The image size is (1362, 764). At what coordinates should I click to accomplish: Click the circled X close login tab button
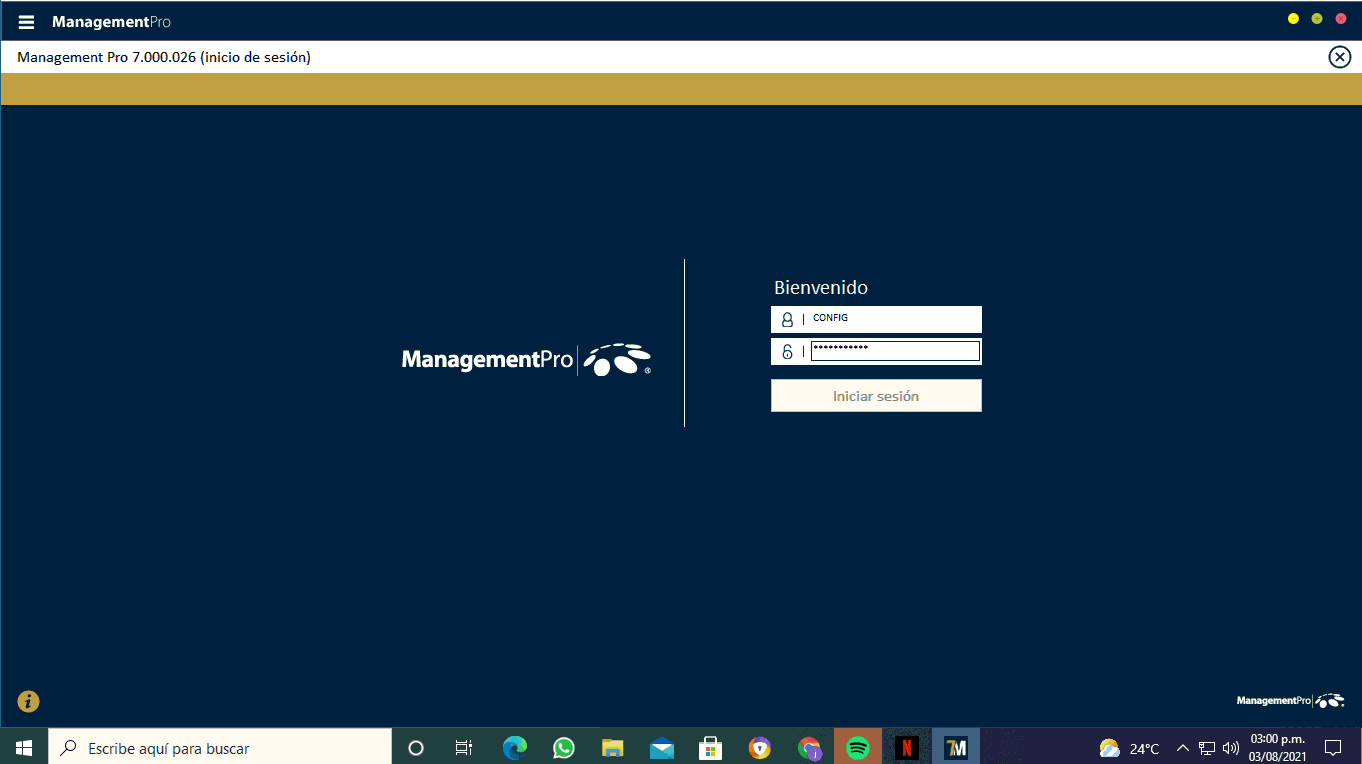pos(1339,57)
